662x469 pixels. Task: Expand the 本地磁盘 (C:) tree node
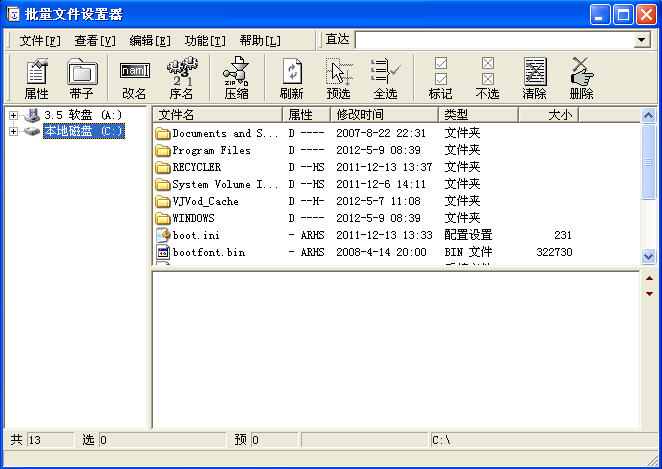14,131
